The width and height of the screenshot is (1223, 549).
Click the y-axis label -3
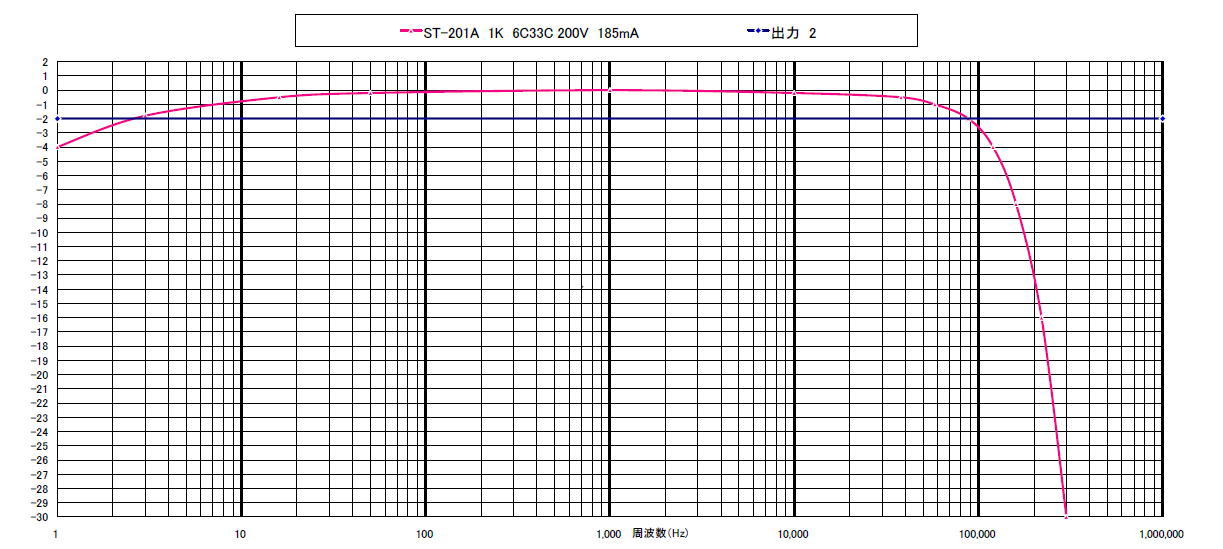42,133
